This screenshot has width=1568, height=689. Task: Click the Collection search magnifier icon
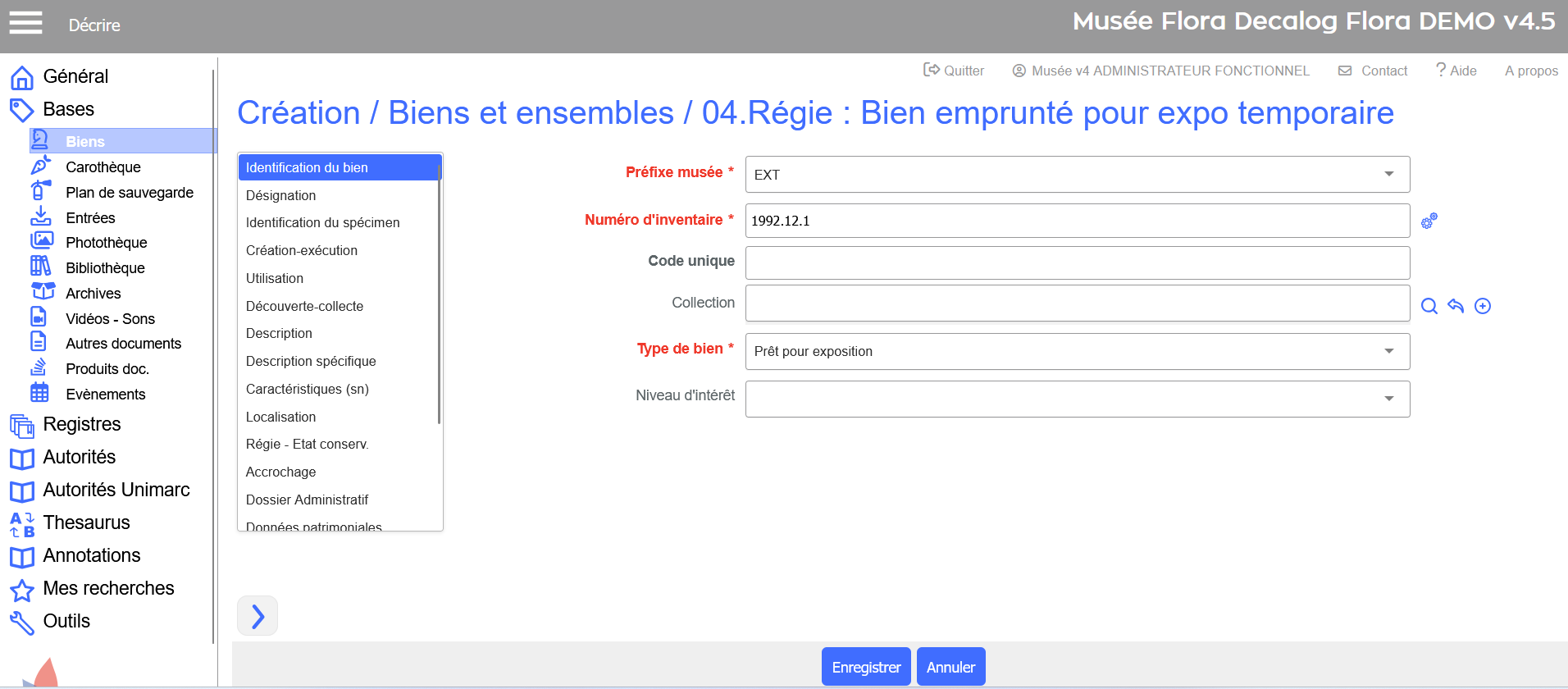pos(1429,306)
